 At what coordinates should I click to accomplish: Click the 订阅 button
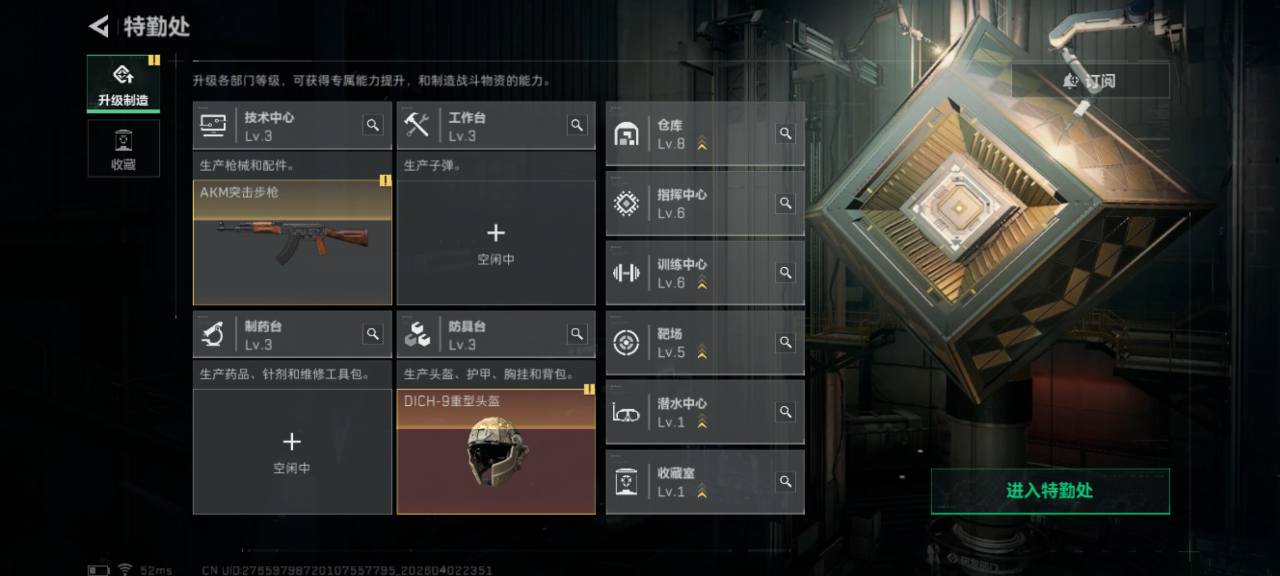1090,81
